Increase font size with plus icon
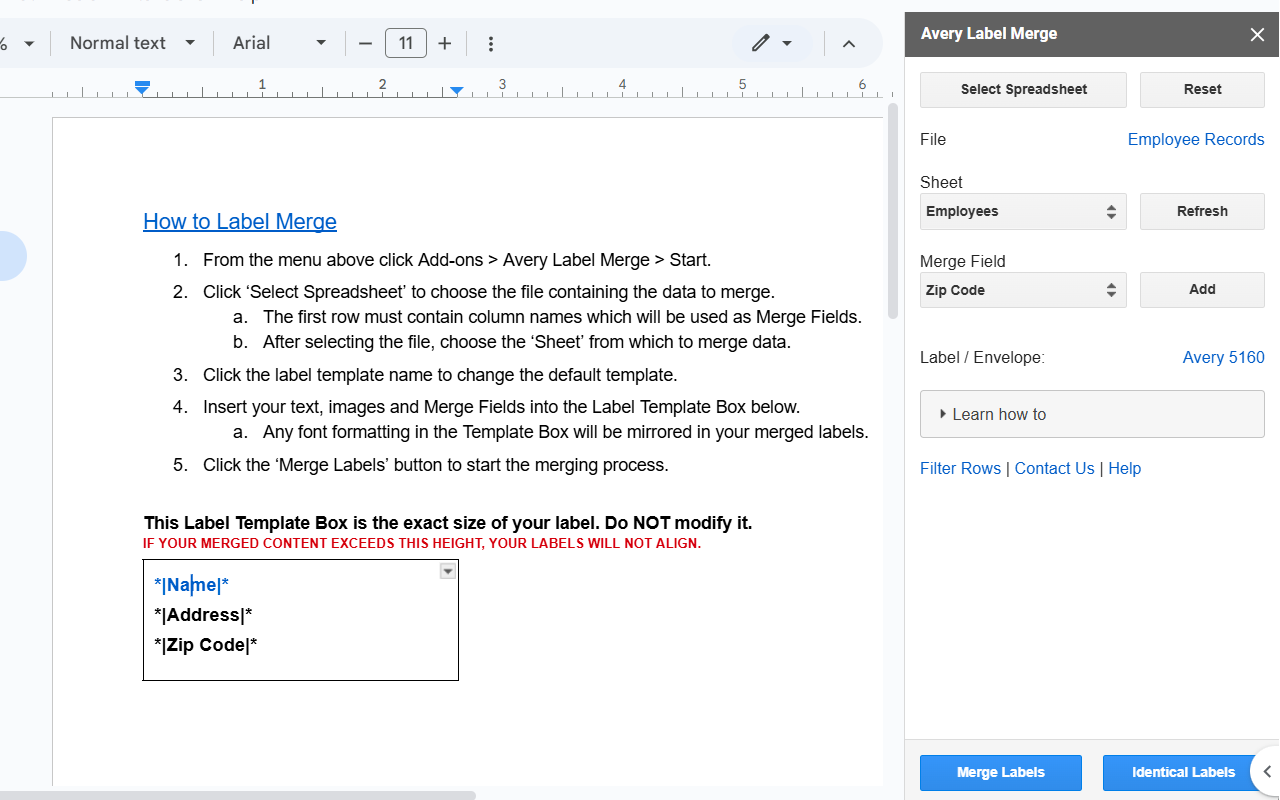 click(x=445, y=43)
